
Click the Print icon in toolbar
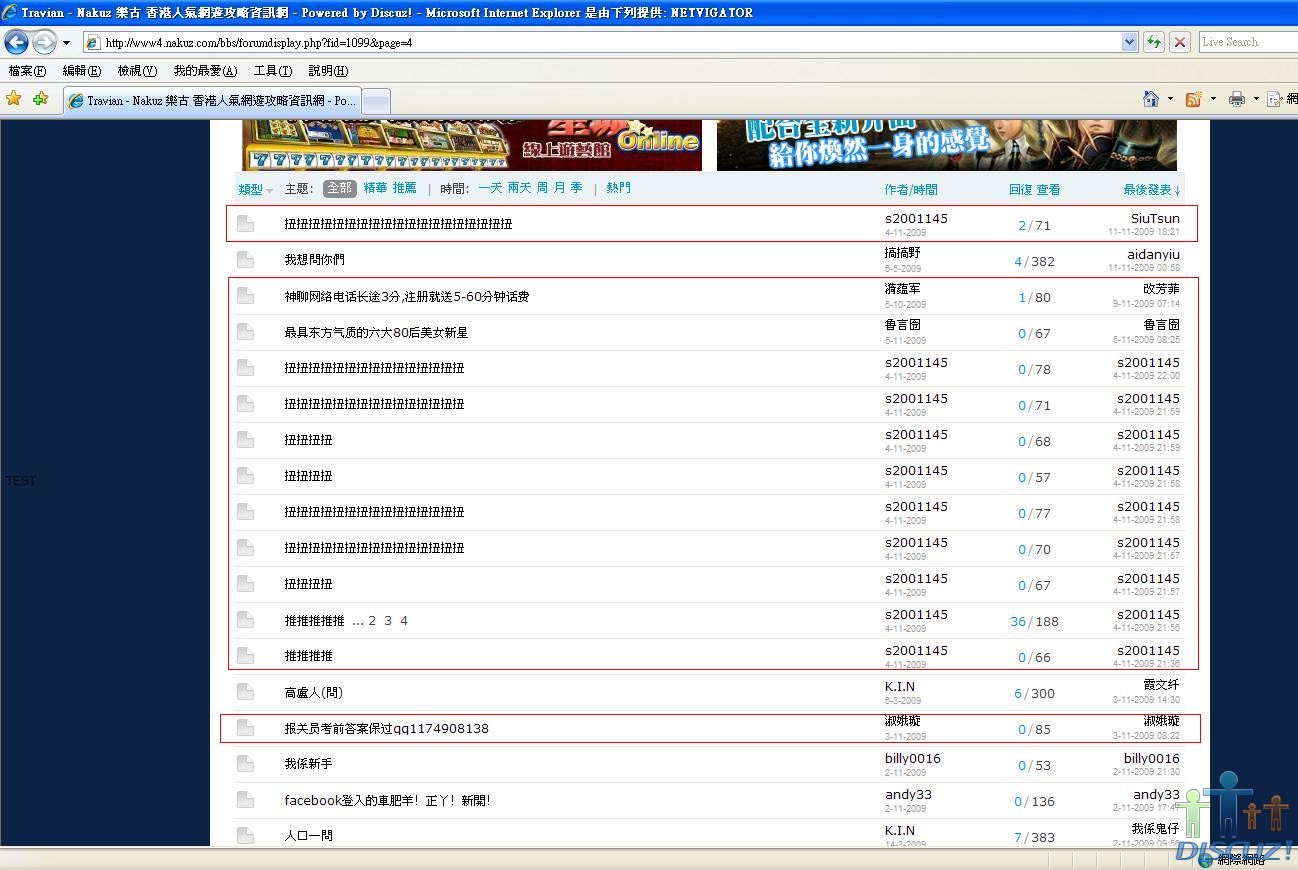pos(1237,99)
